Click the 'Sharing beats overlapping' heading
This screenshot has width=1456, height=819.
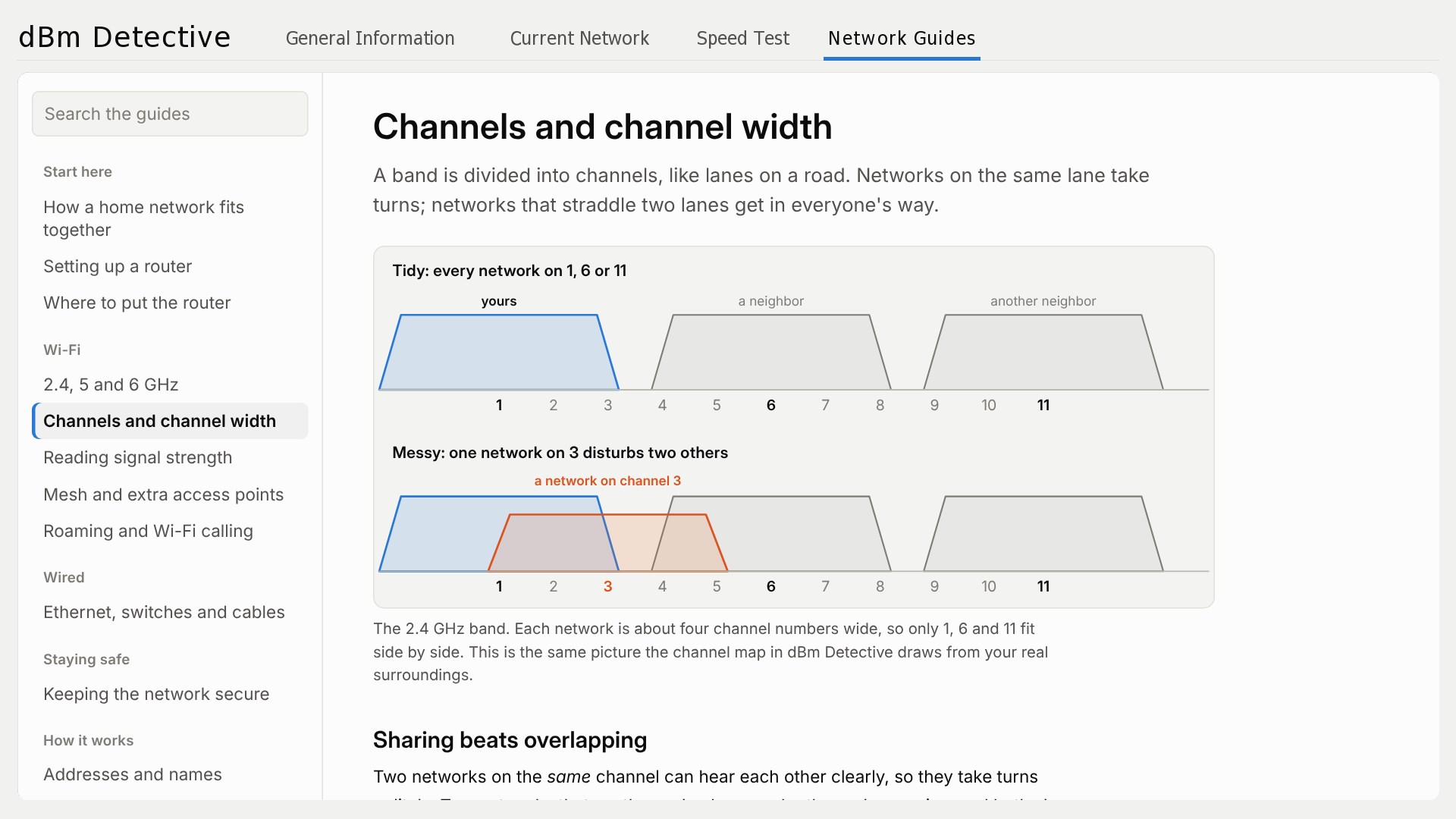[510, 740]
